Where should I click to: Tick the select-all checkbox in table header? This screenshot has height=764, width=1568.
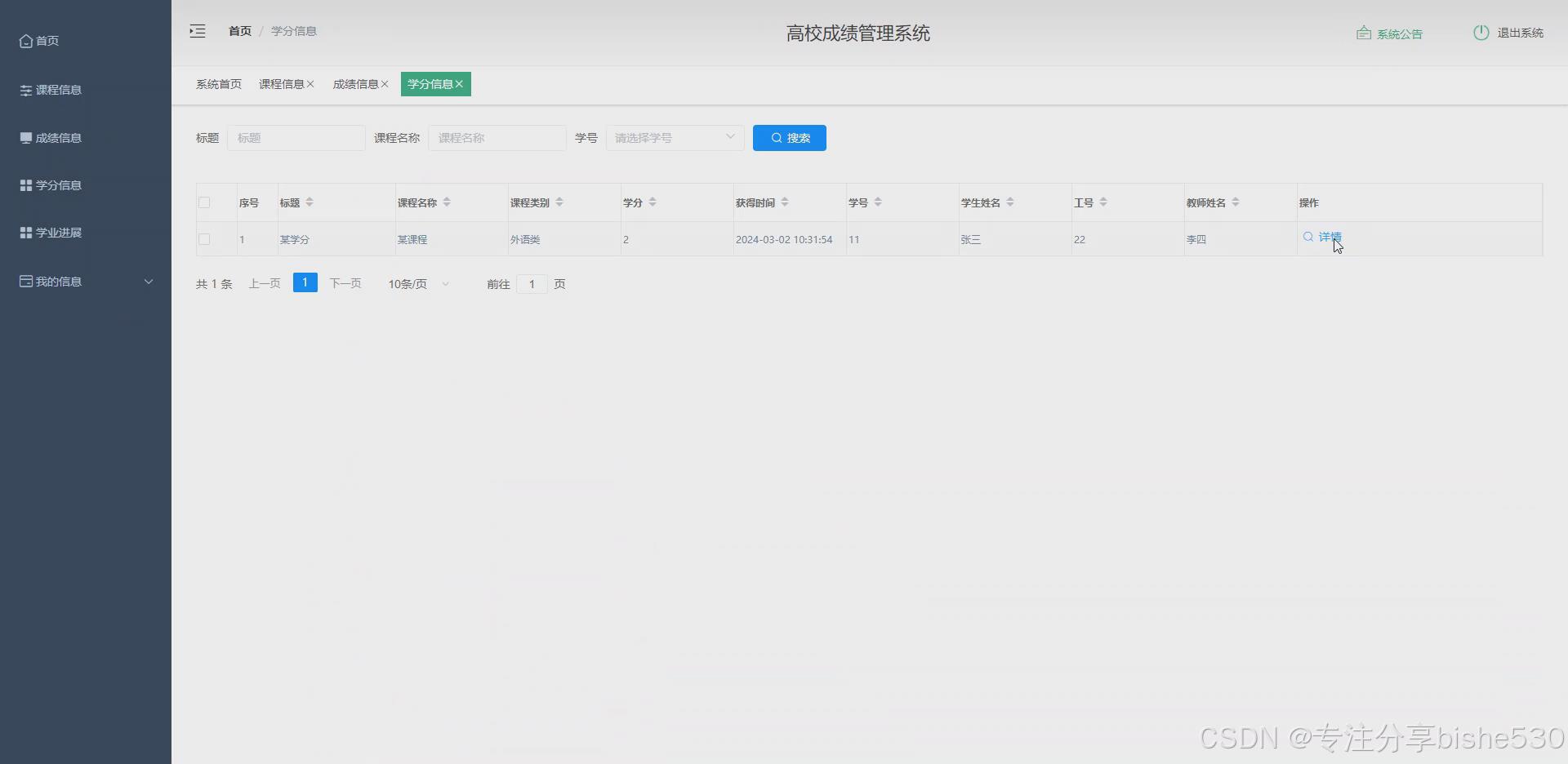204,202
